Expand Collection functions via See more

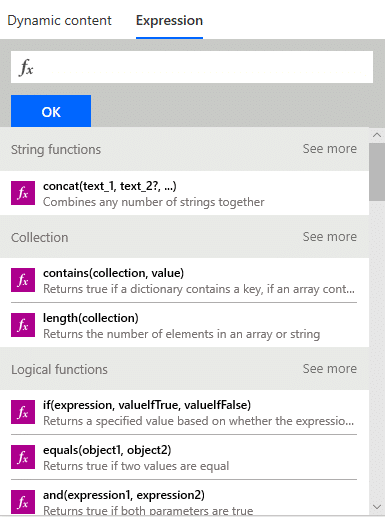coord(330,237)
